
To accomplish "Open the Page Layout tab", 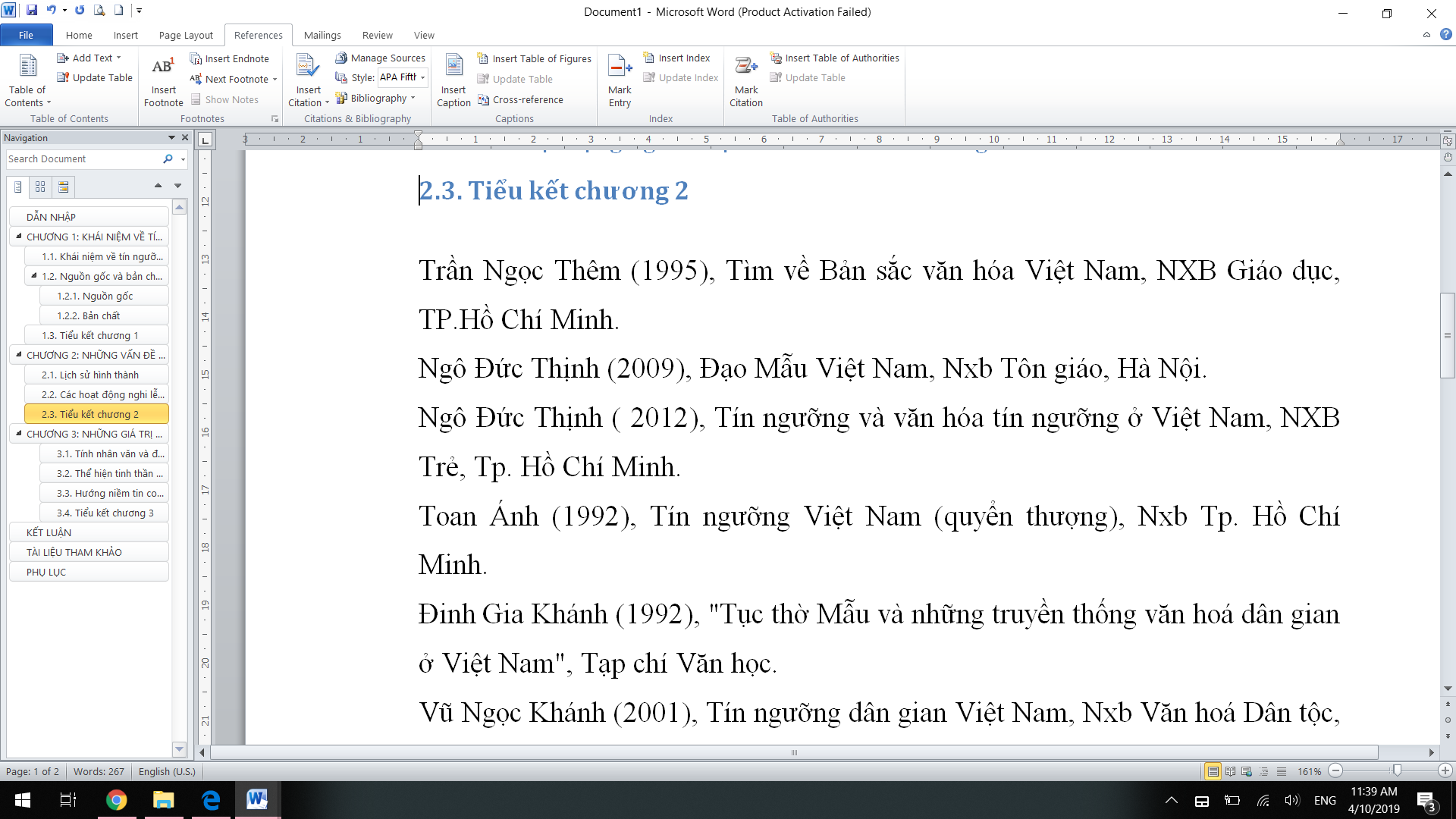I will (186, 36).
